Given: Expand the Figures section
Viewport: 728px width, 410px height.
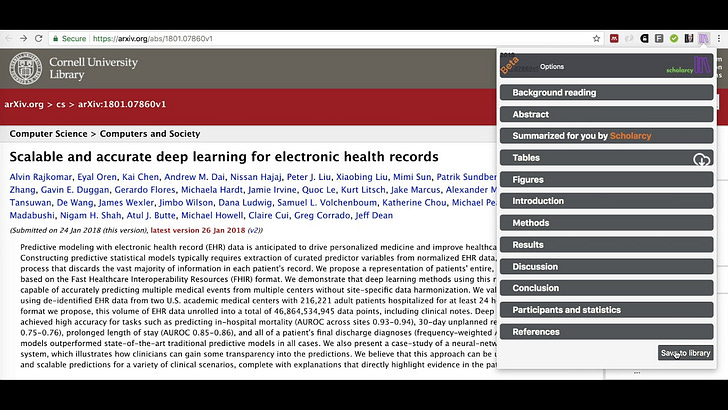Looking at the screenshot, I should [606, 179].
